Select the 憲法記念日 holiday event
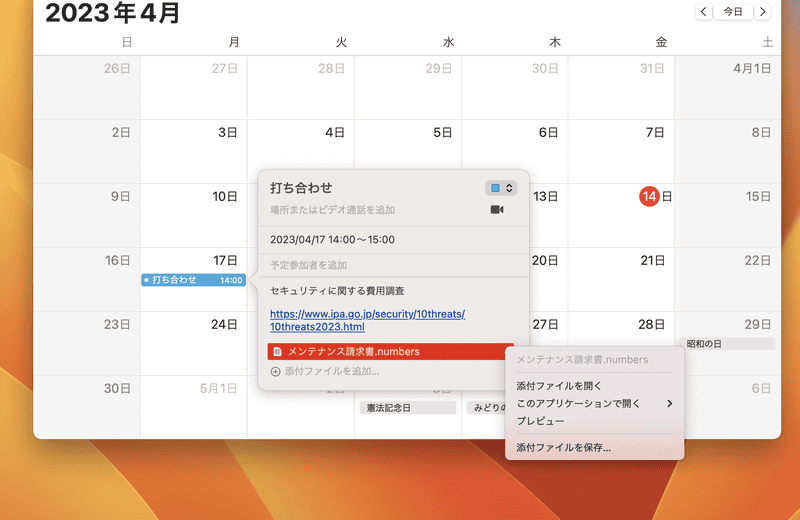This screenshot has width=800, height=520. [x=407, y=408]
